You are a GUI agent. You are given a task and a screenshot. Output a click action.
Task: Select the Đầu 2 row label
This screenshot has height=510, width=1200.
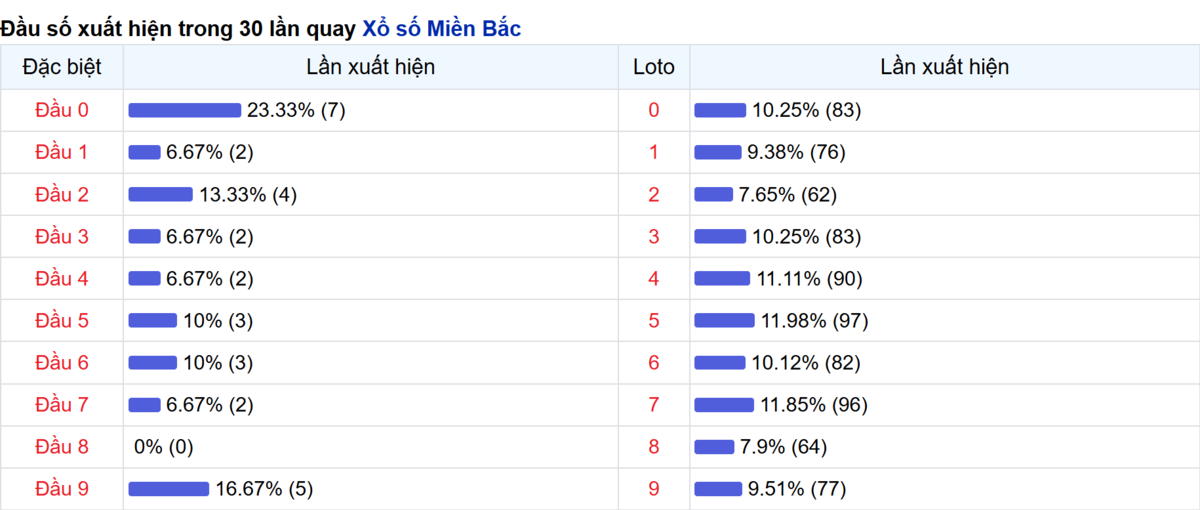pyautogui.click(x=62, y=194)
